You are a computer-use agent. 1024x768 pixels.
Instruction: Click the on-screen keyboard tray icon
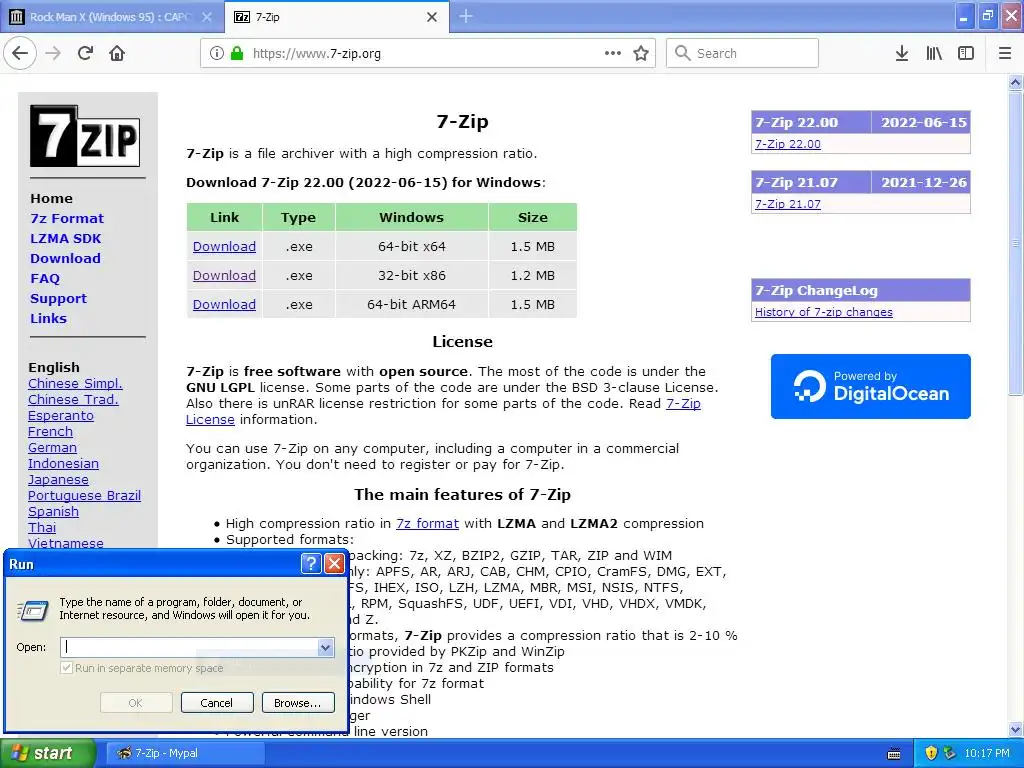coord(894,754)
